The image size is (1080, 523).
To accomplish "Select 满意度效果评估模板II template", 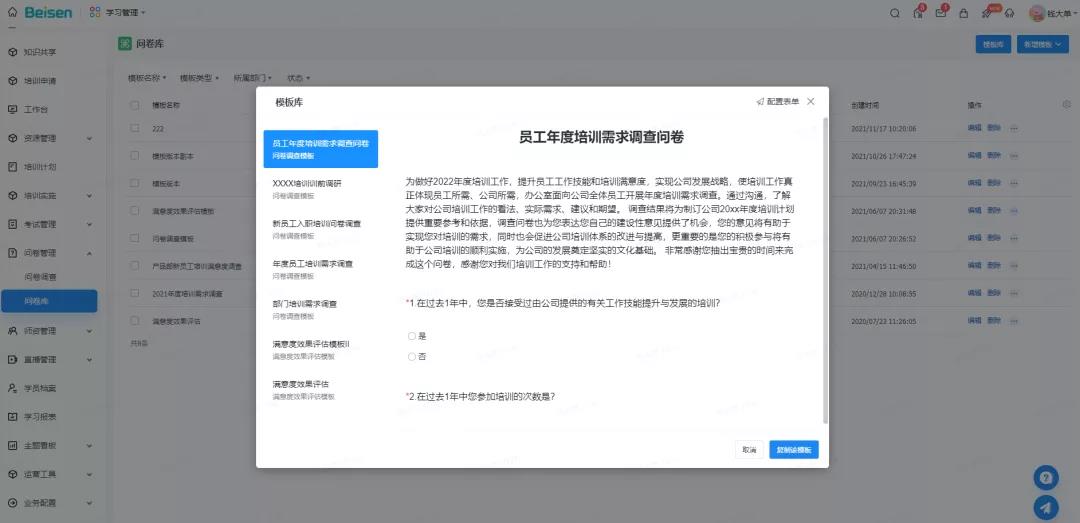I will click(320, 349).
